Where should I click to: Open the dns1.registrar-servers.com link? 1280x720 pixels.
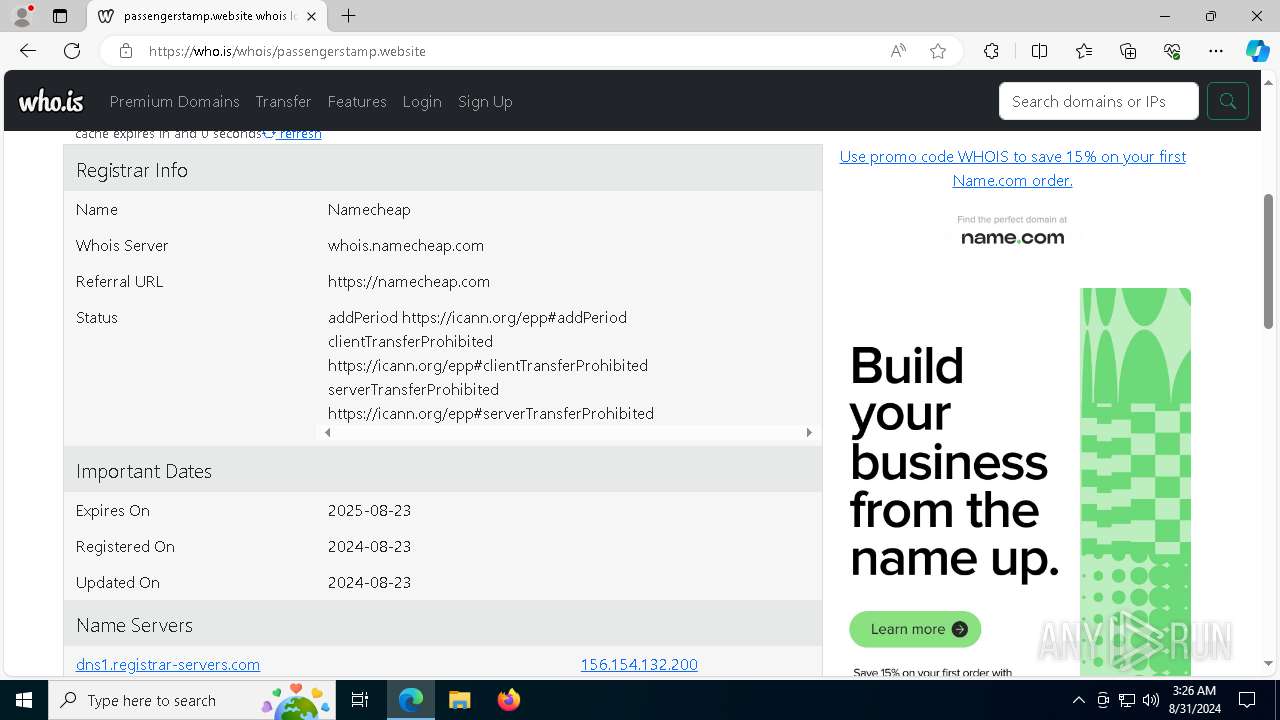click(x=168, y=664)
